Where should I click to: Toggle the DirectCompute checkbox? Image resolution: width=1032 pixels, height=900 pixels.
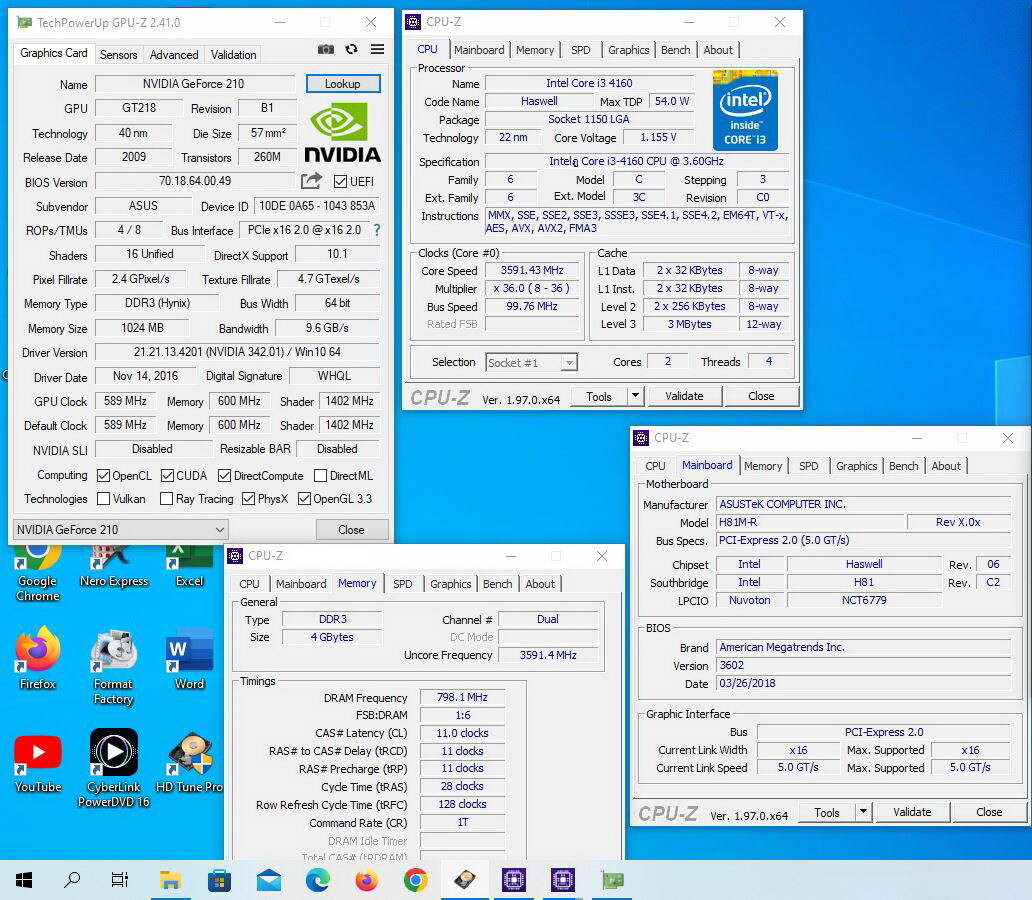coord(224,475)
